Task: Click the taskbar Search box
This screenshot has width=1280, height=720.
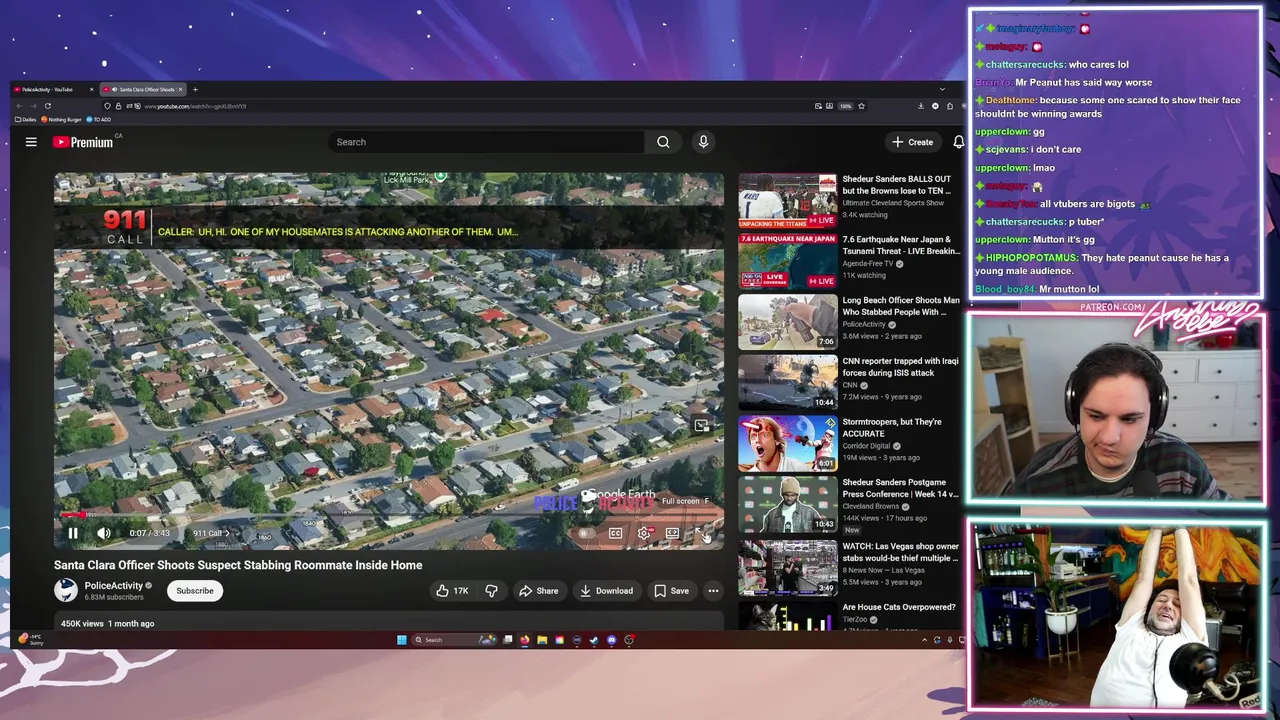Action: 454,640
